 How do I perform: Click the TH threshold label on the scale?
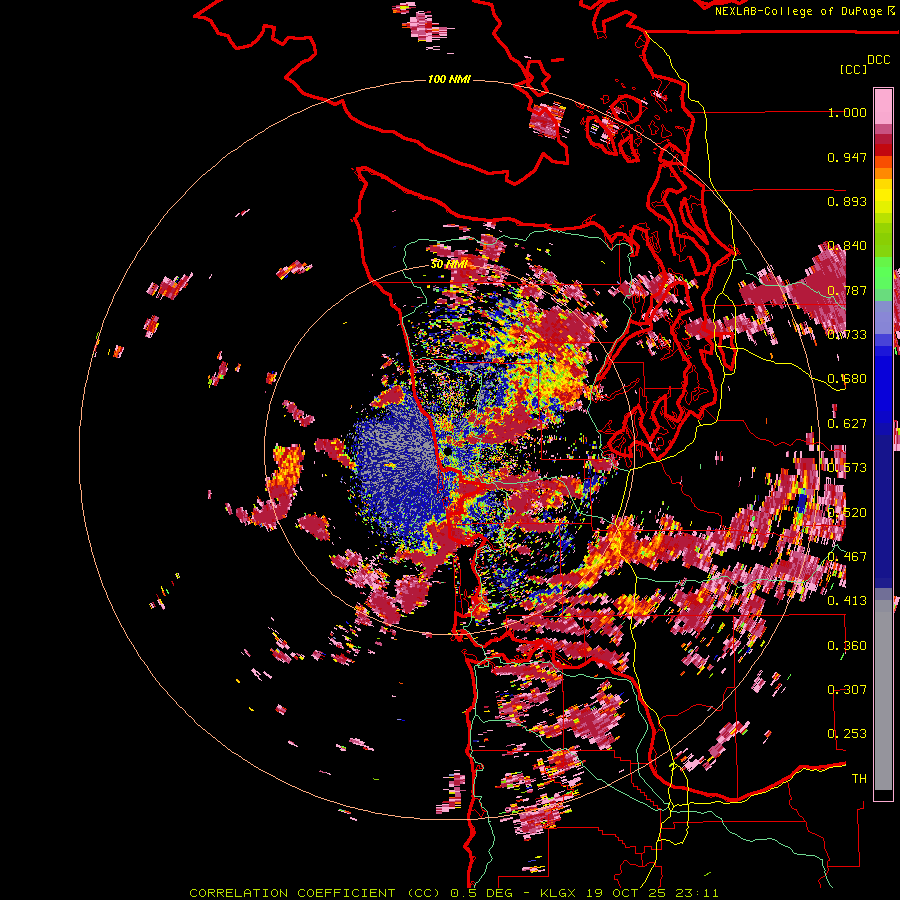click(x=859, y=779)
